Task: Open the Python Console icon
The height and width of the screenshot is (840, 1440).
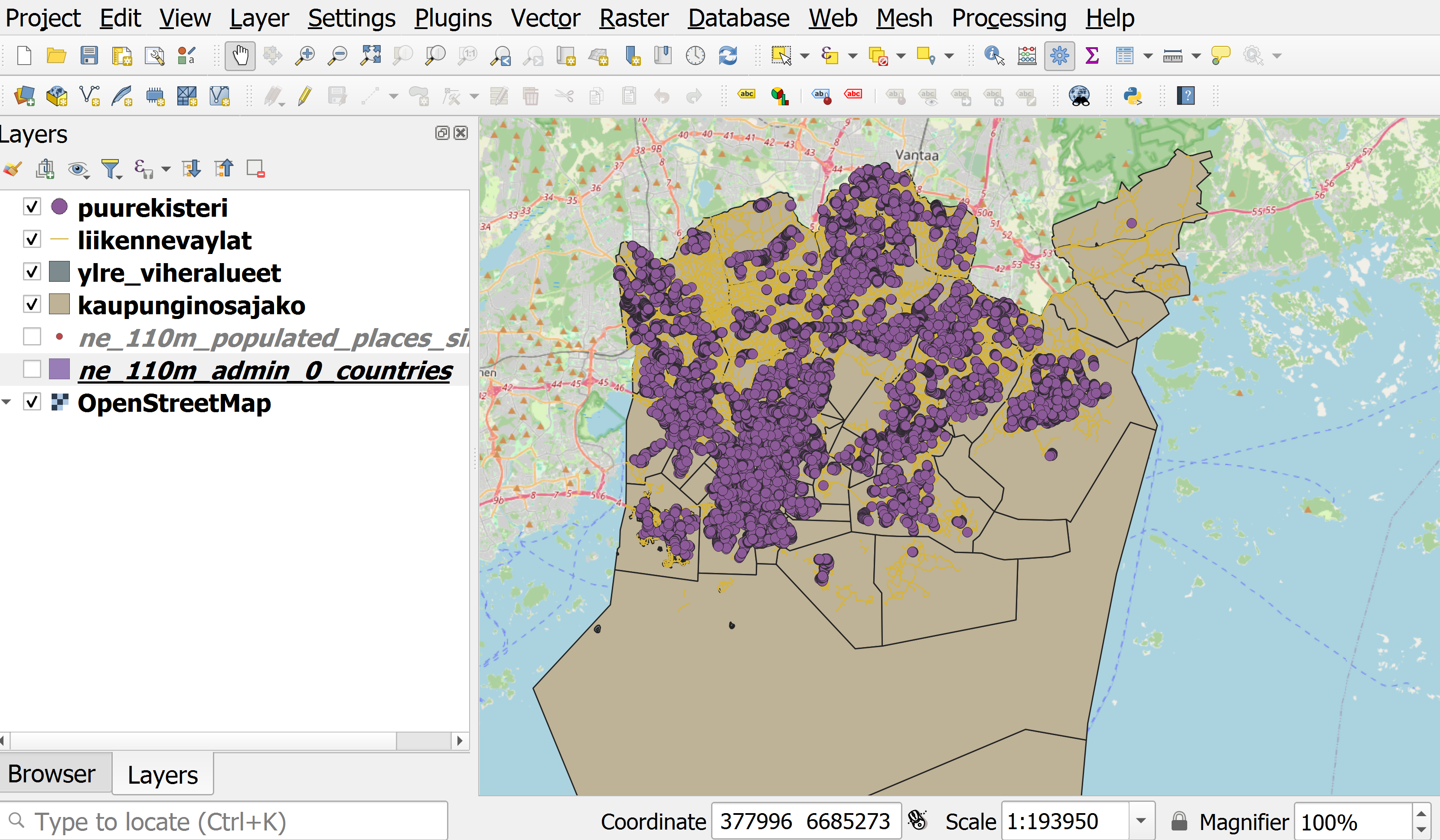Action: (x=1132, y=96)
